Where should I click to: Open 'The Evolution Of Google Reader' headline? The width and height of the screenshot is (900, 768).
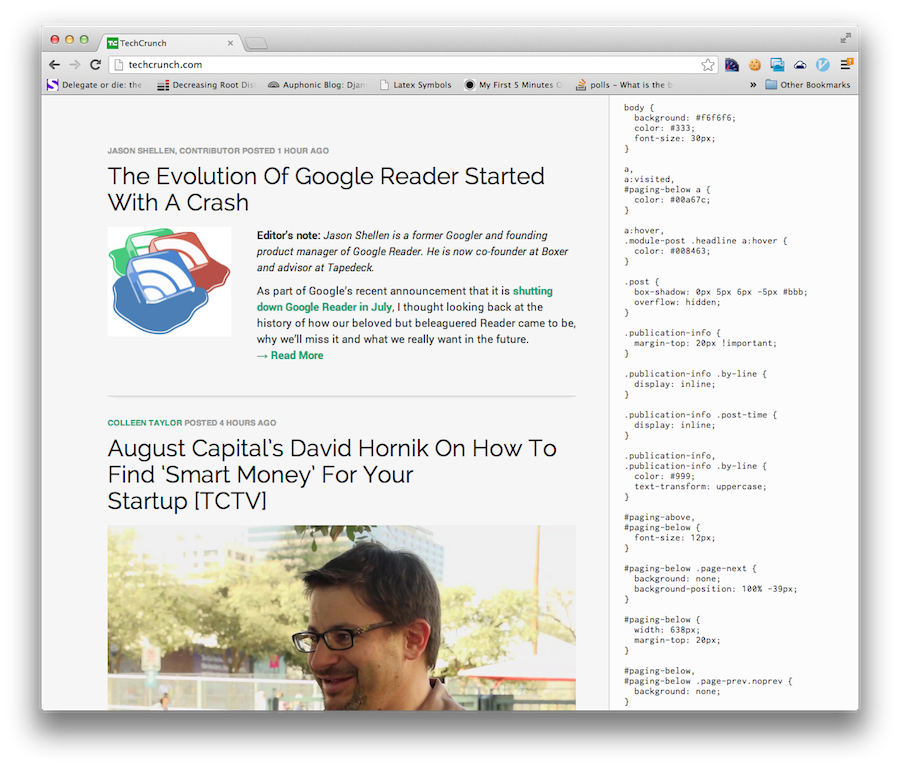coord(325,189)
